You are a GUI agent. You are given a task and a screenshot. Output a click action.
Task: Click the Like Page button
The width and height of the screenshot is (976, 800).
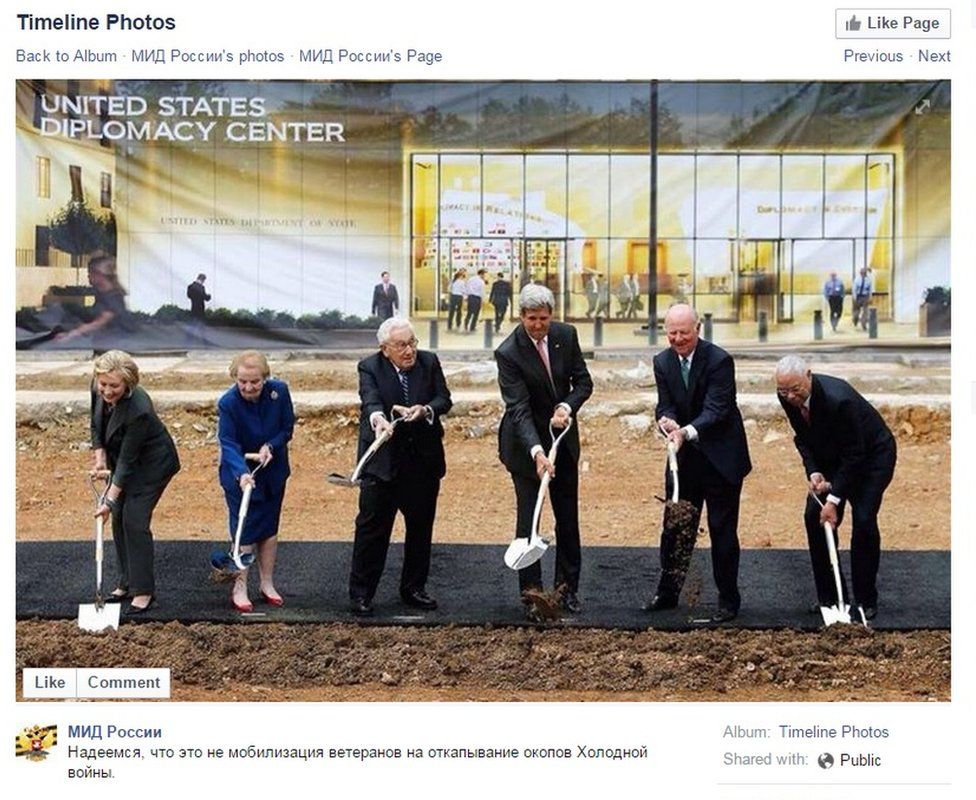(893, 24)
